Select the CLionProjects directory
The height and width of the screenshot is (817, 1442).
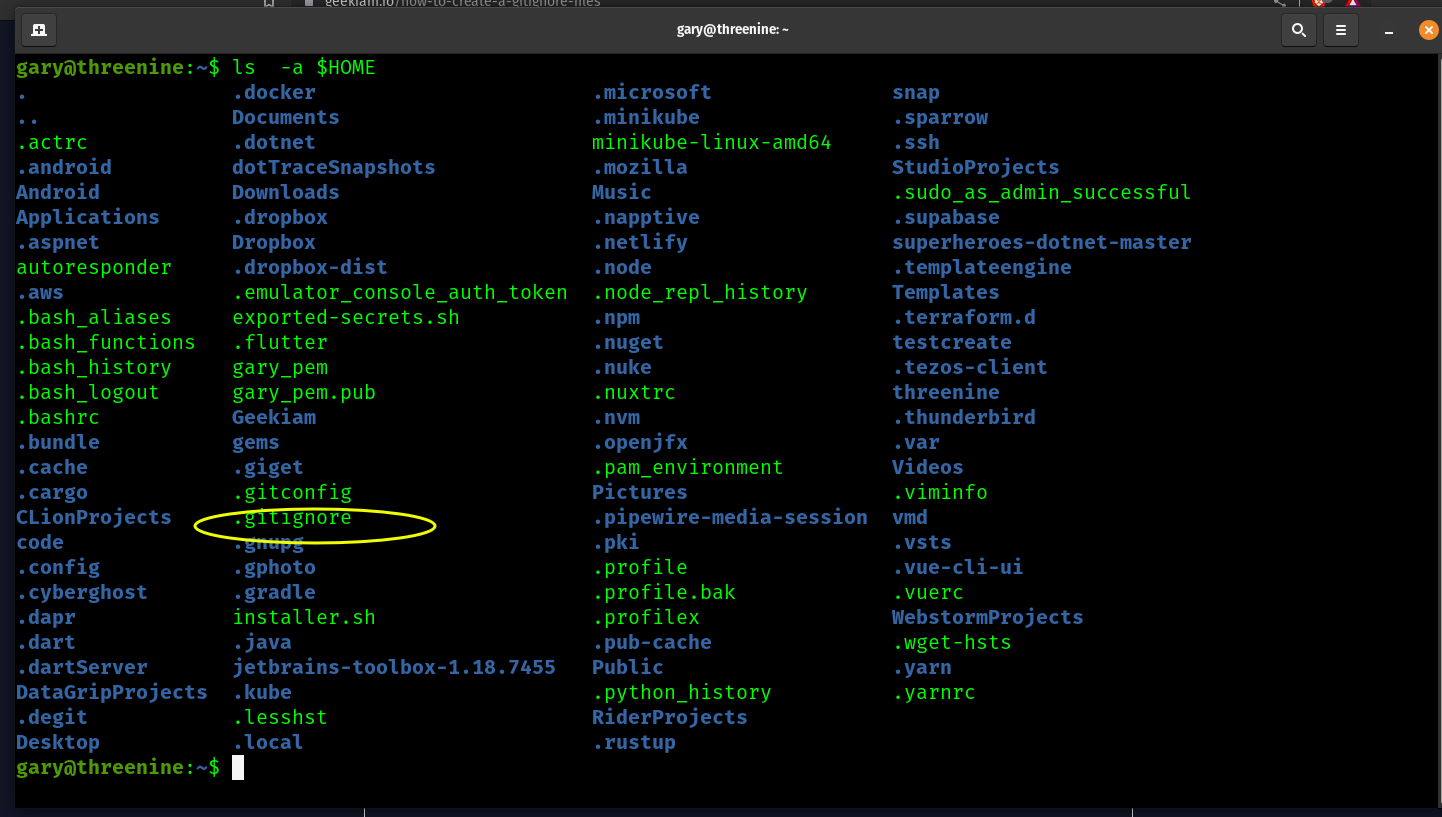[94, 517]
